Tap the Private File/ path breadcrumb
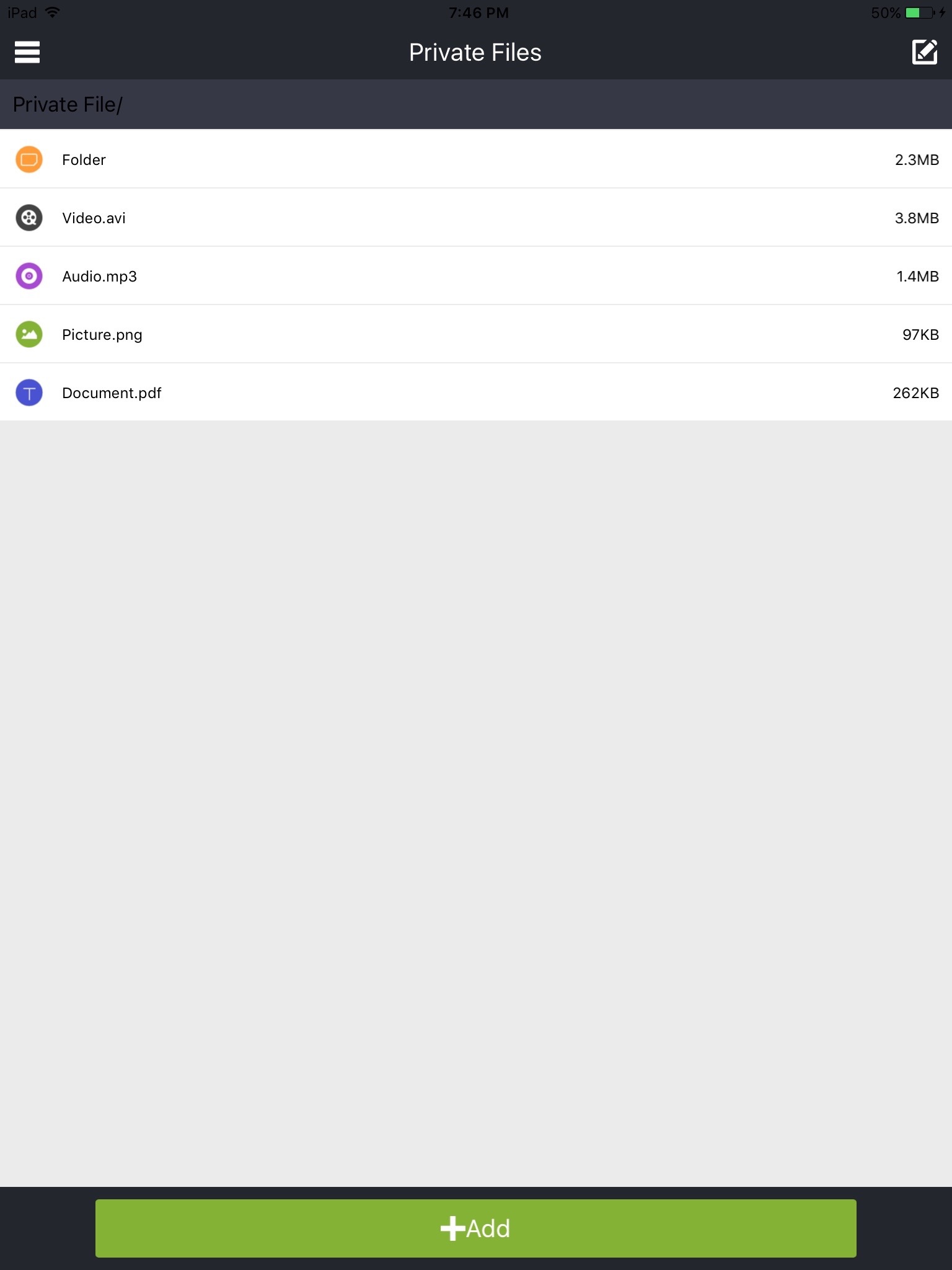 click(x=68, y=104)
